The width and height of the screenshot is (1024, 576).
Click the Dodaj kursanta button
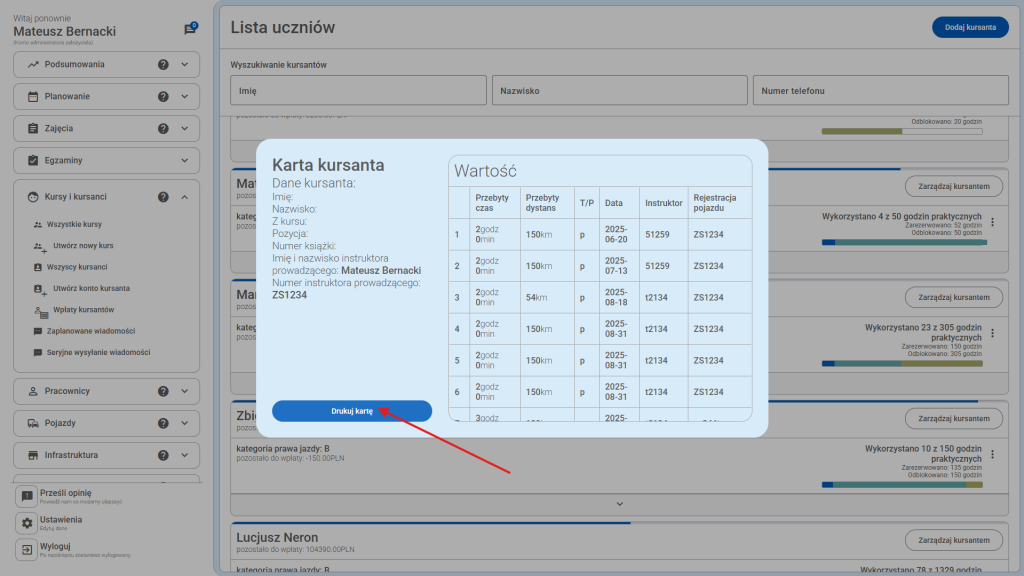970,28
